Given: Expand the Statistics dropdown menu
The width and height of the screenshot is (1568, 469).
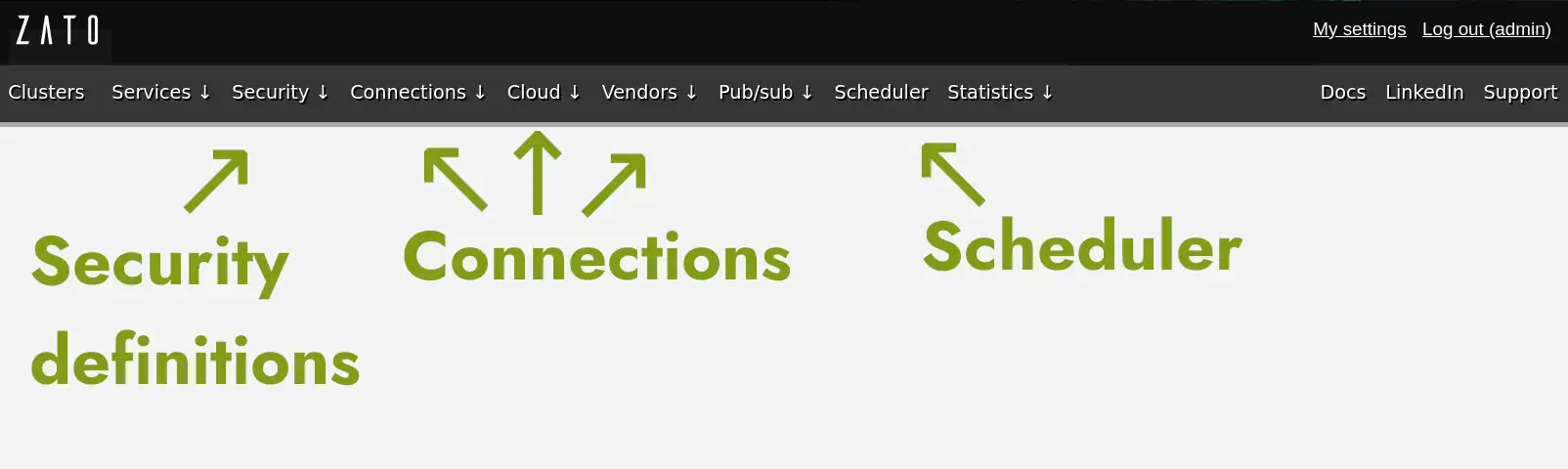Looking at the screenshot, I should pos(999,93).
